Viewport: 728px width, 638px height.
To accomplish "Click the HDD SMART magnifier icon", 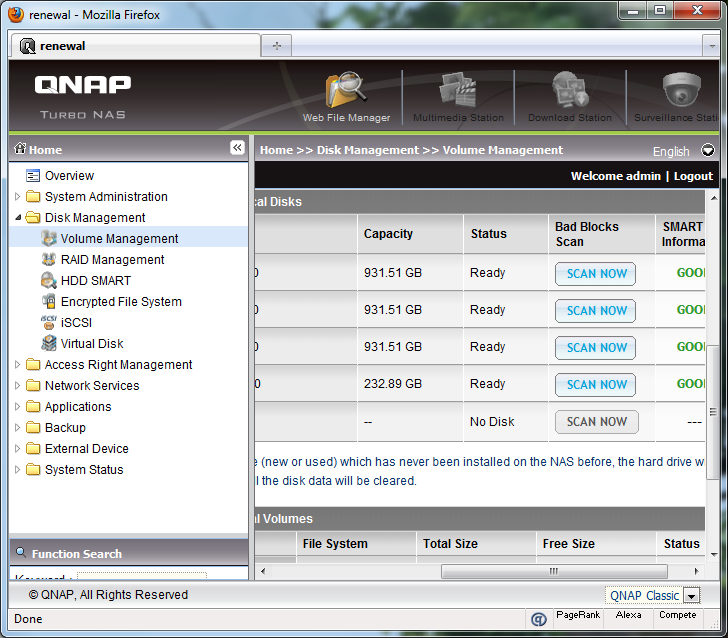I will (49, 281).
